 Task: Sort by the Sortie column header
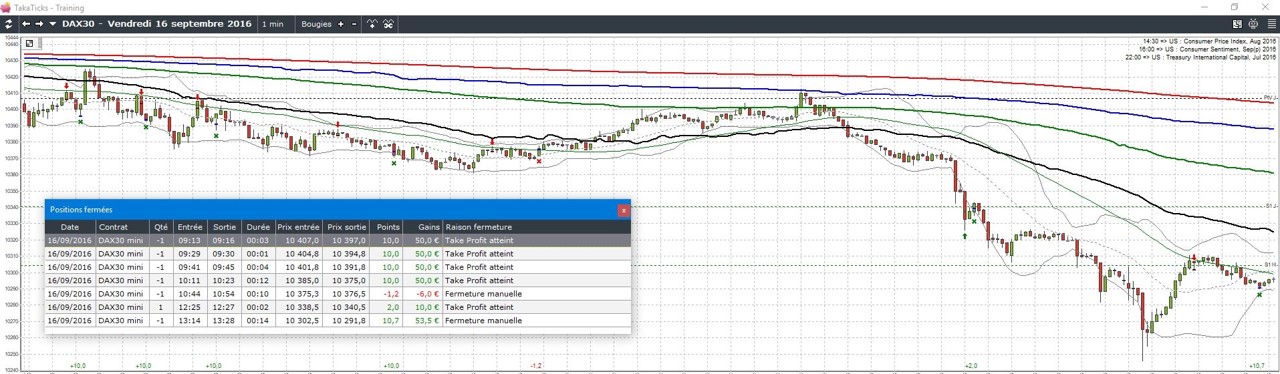point(224,227)
